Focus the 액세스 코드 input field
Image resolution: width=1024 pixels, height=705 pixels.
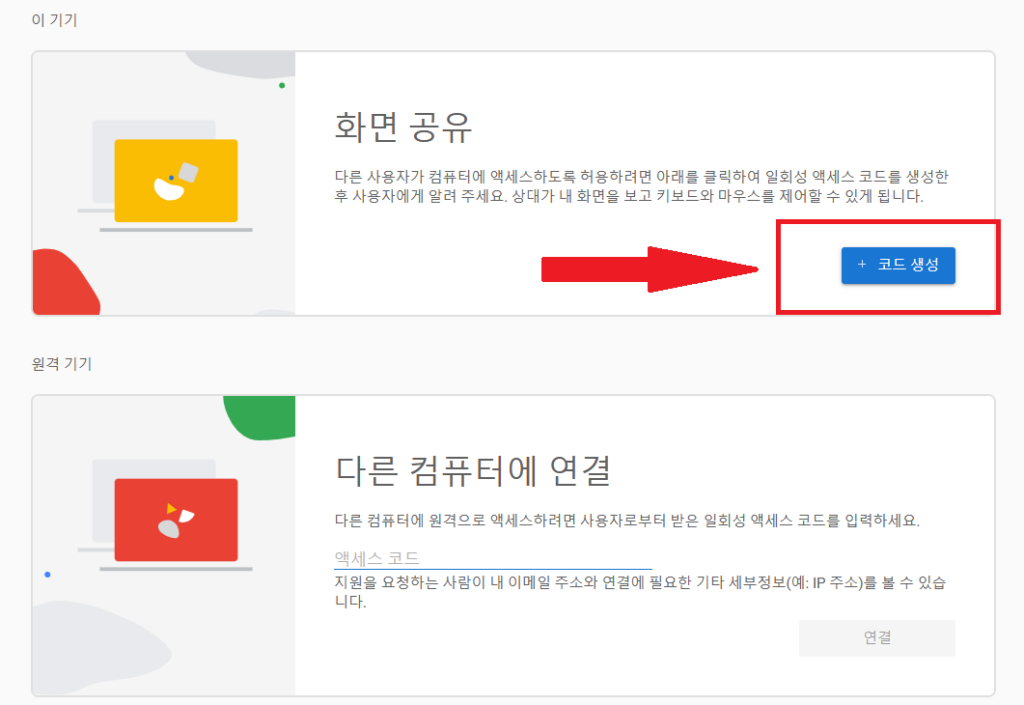(x=493, y=558)
